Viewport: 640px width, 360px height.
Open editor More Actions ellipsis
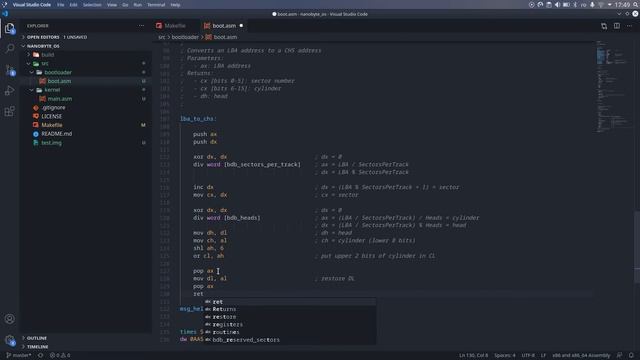coord(629,26)
